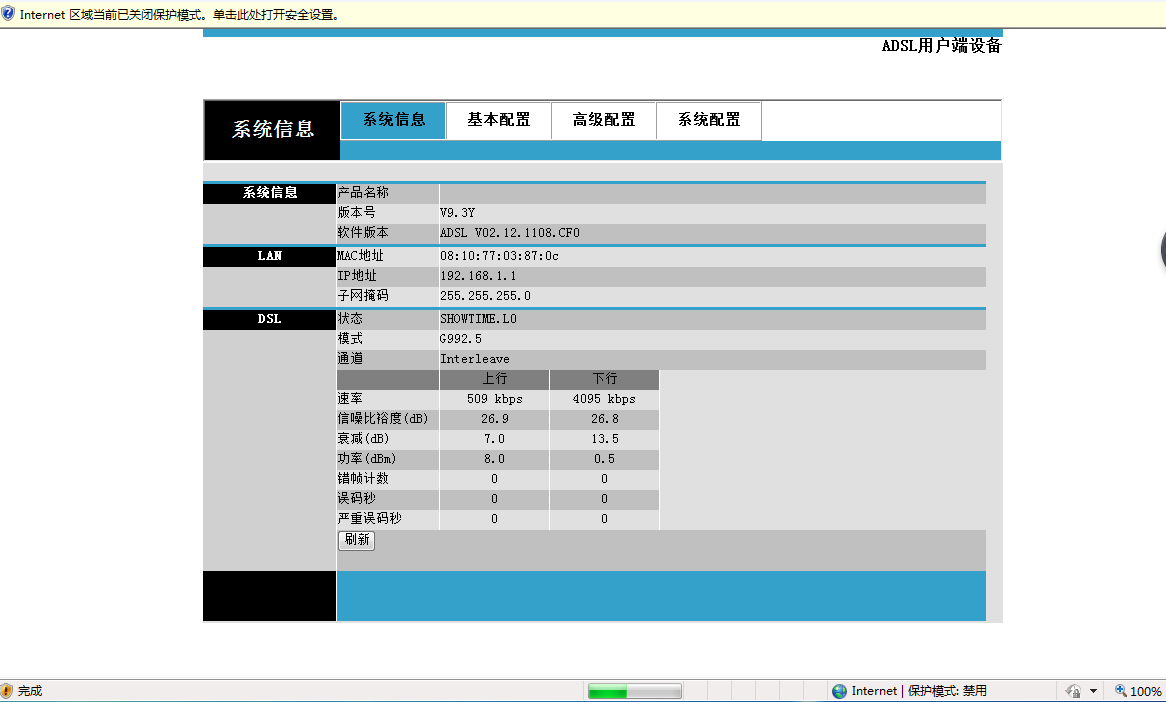Click the 上行 column header
1166x702 pixels.
[495, 379]
